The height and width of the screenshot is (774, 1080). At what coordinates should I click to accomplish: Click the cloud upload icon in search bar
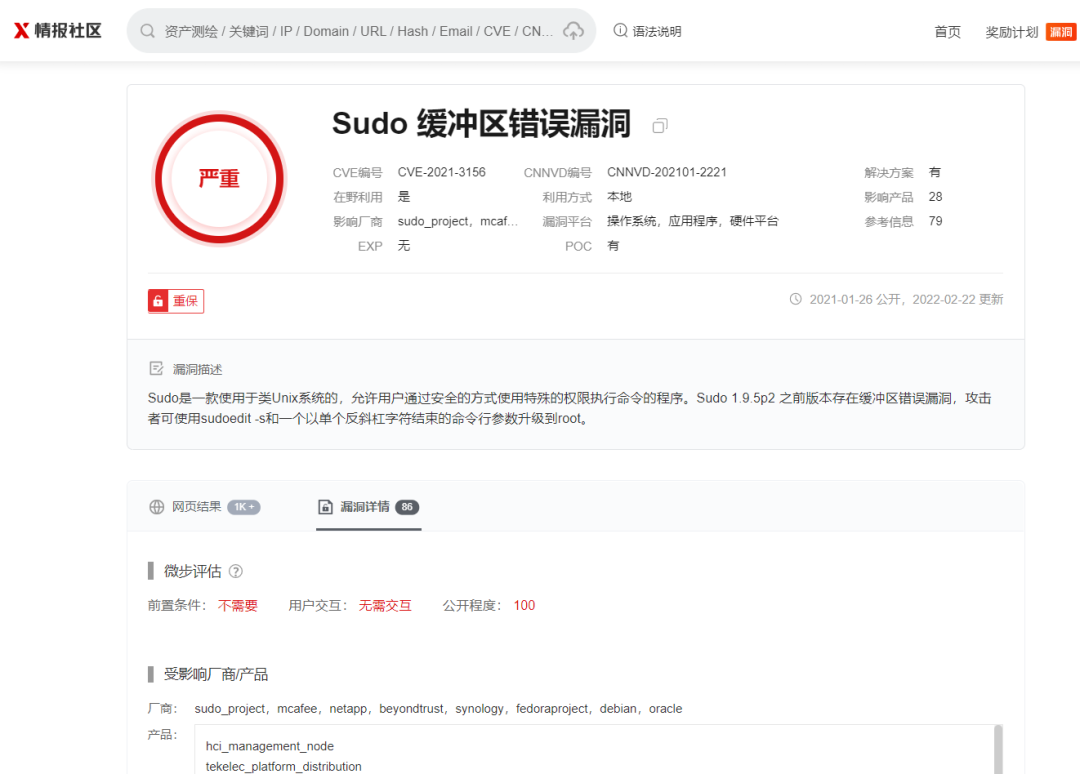[573, 31]
